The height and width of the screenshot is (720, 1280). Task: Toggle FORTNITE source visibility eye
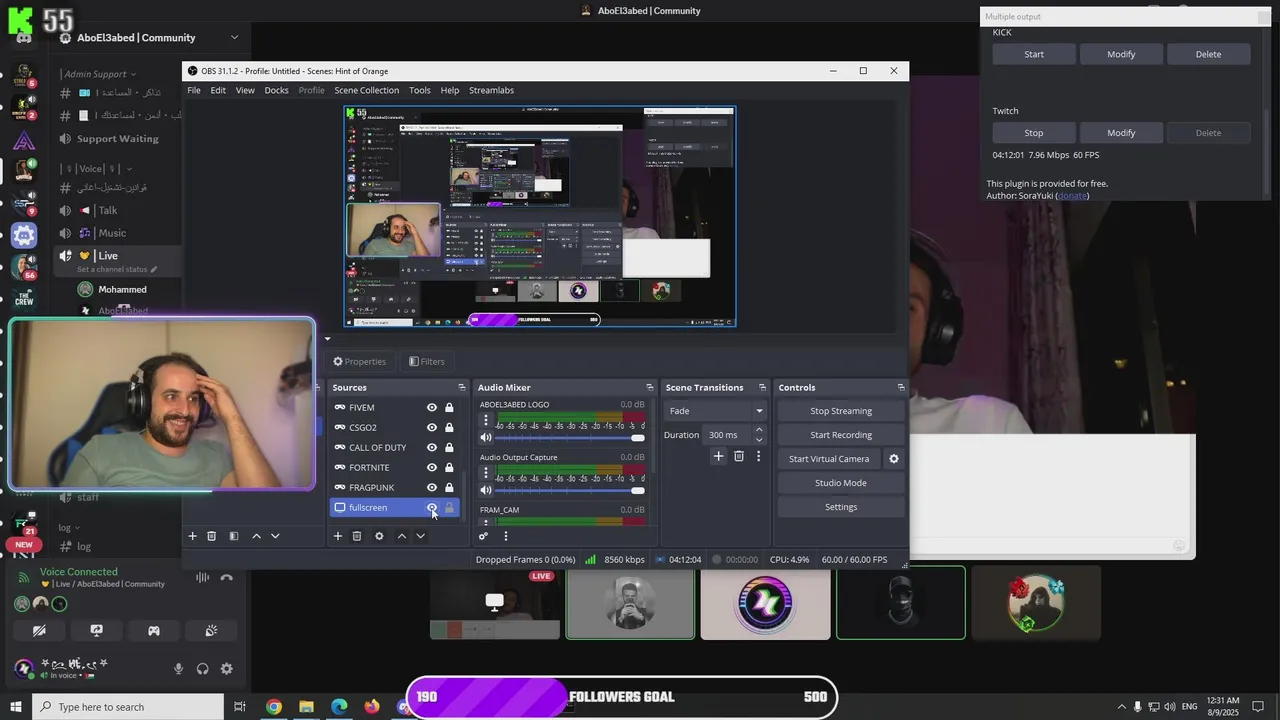432,468
